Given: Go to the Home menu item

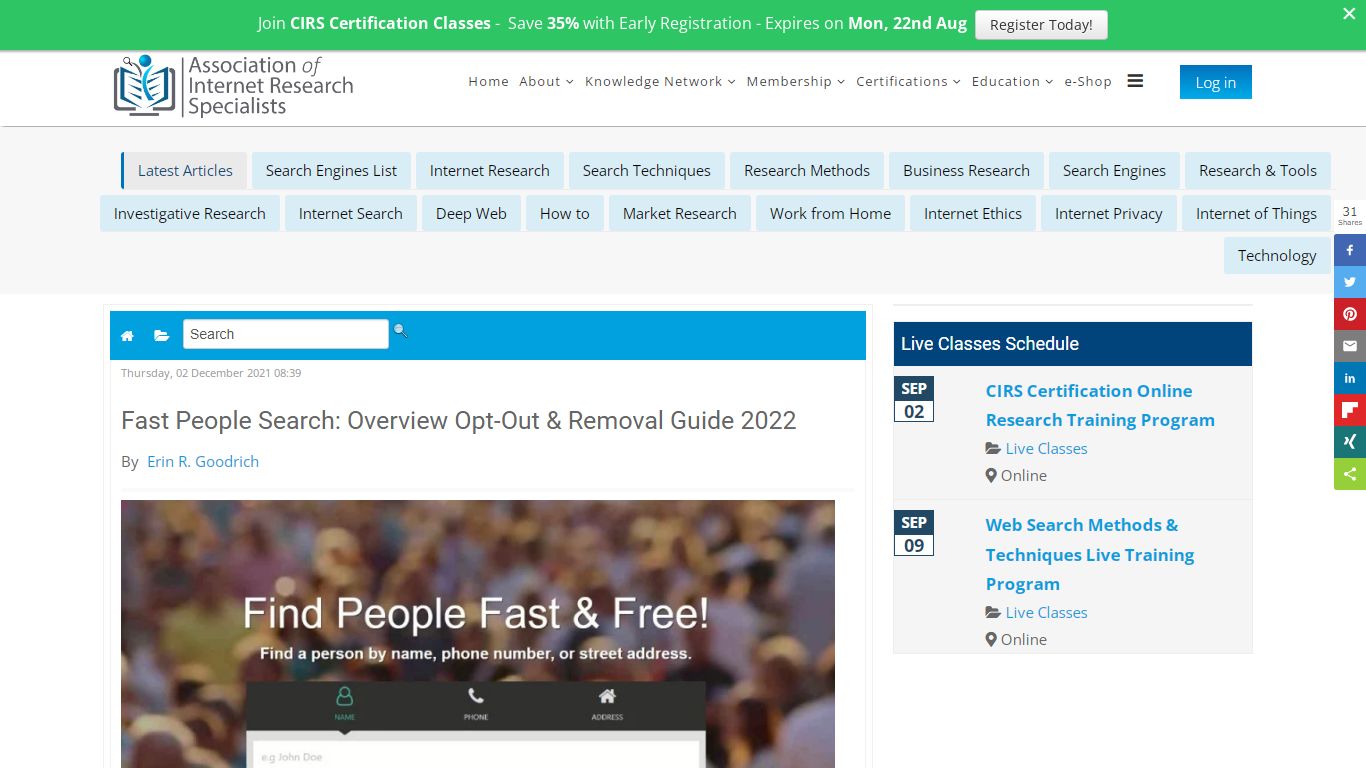Looking at the screenshot, I should point(489,81).
